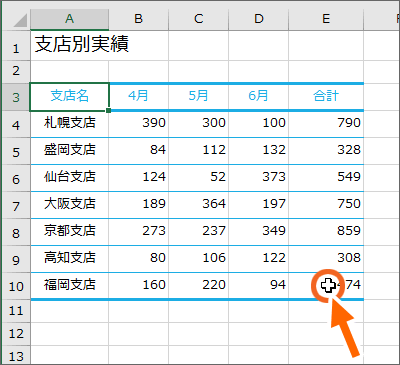
Task: Select row 3 header
Action: click(x=16, y=97)
